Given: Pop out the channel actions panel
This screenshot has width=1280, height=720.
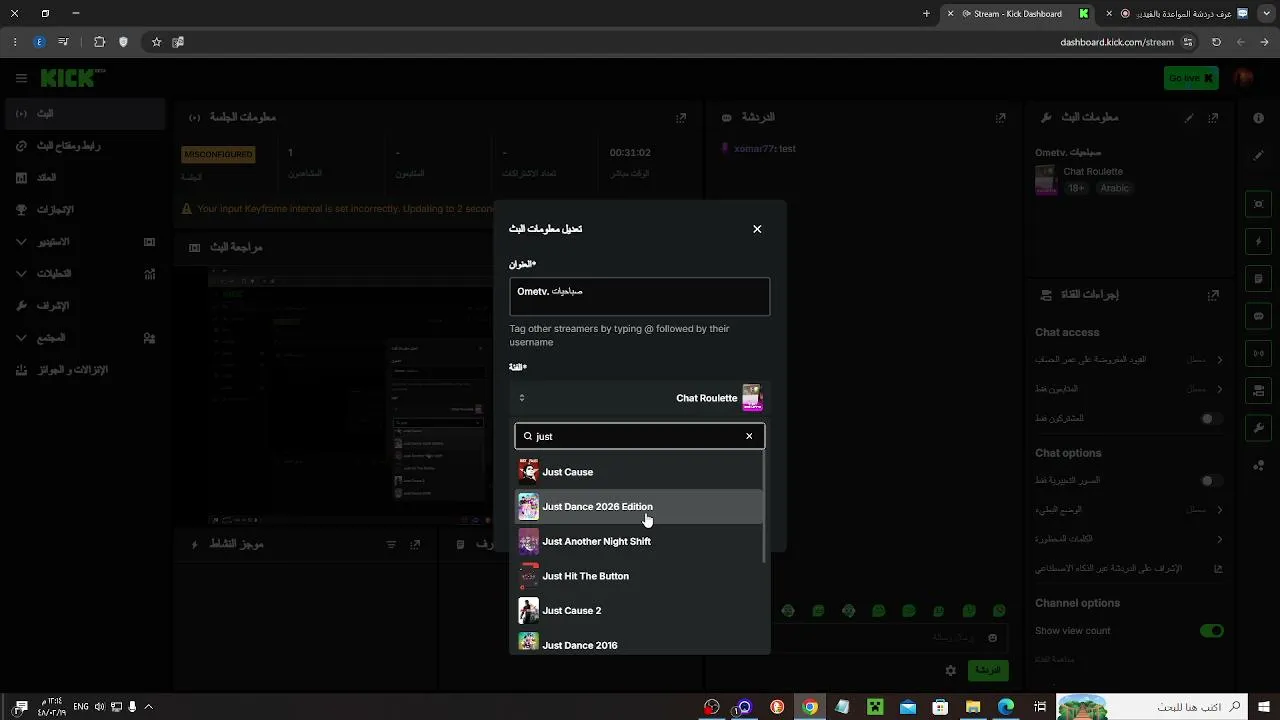Looking at the screenshot, I should 1214,295.
